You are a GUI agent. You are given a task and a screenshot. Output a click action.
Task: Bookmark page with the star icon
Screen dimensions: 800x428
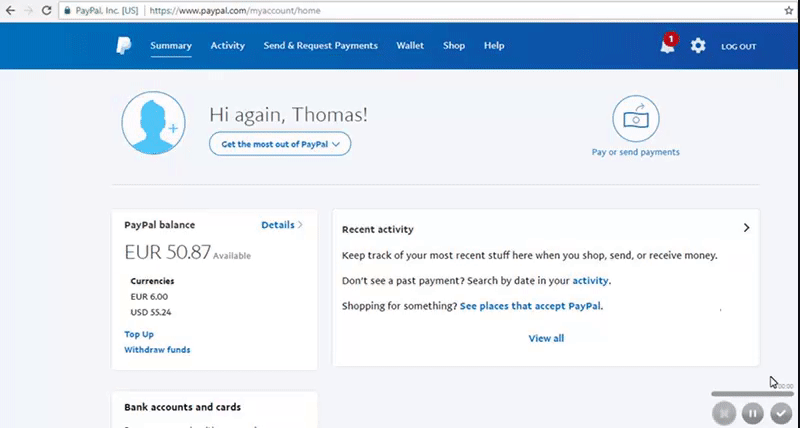coord(789,10)
